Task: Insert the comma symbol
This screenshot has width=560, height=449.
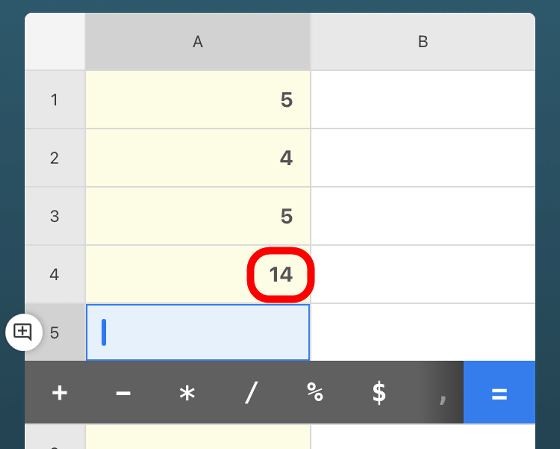Action: tap(442, 393)
